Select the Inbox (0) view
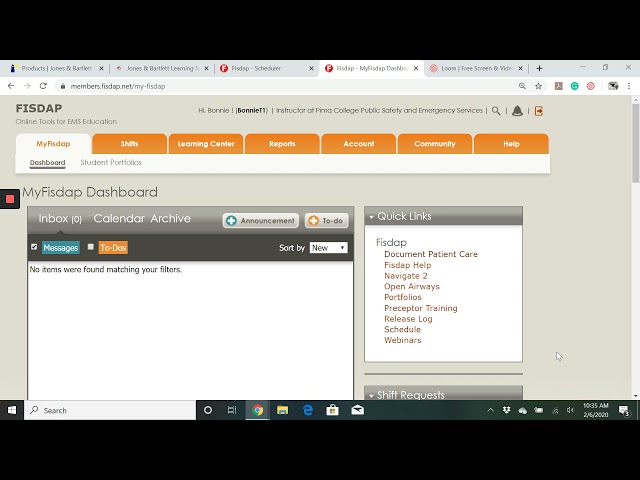The width and height of the screenshot is (640, 480). pos(60,219)
